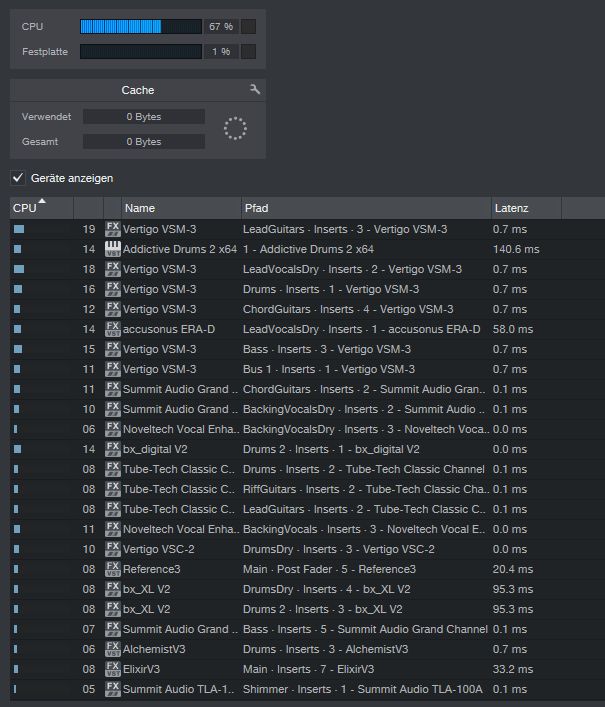Select the Addictive Drums 2 x64 name

[x=180, y=249]
